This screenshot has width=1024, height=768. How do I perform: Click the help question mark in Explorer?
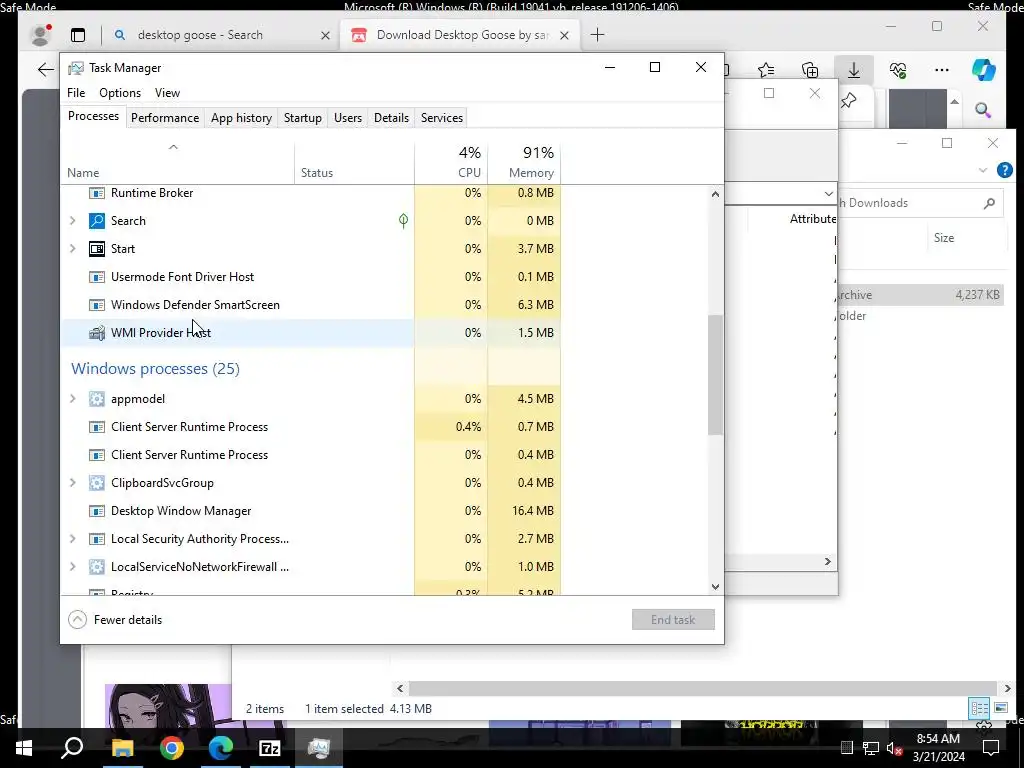(x=1004, y=170)
